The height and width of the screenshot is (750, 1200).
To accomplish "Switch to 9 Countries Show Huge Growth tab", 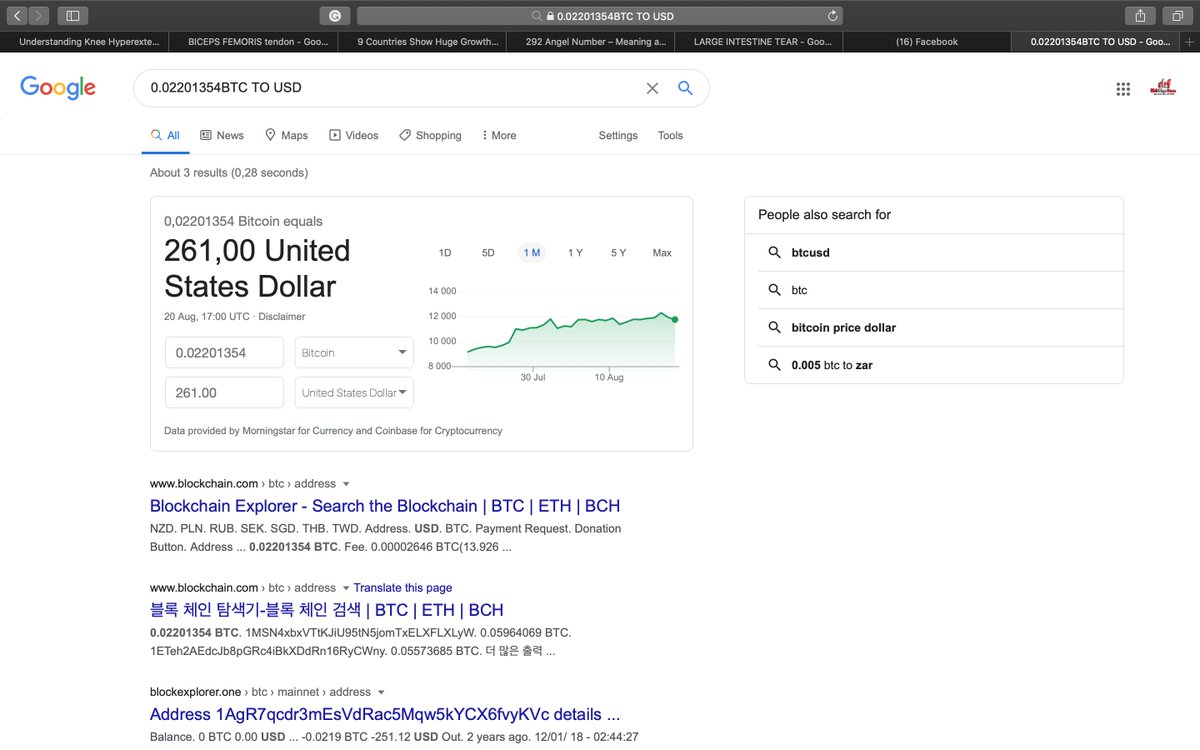I will 423,42.
